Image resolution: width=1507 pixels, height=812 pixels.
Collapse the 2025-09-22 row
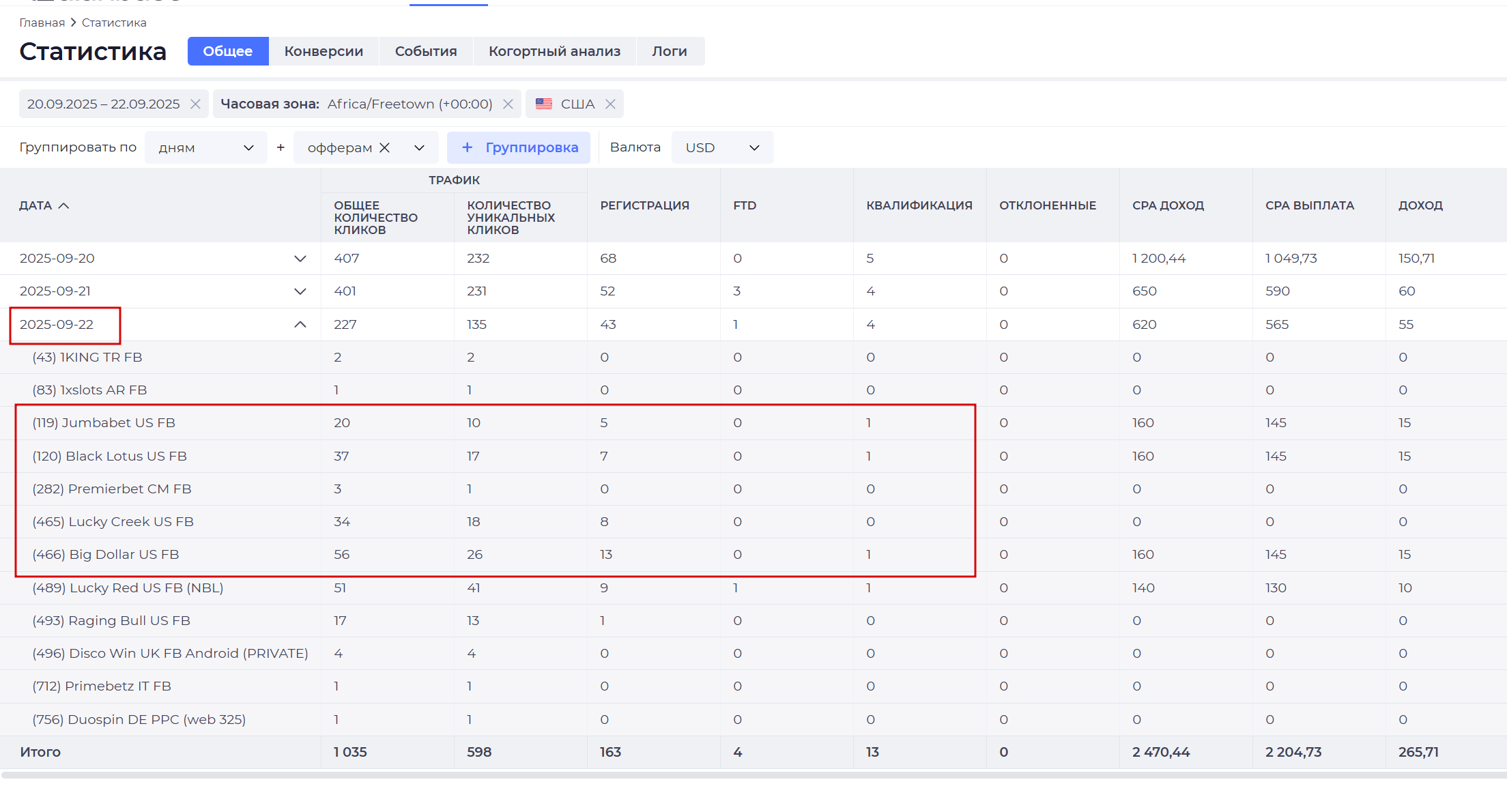[x=300, y=324]
